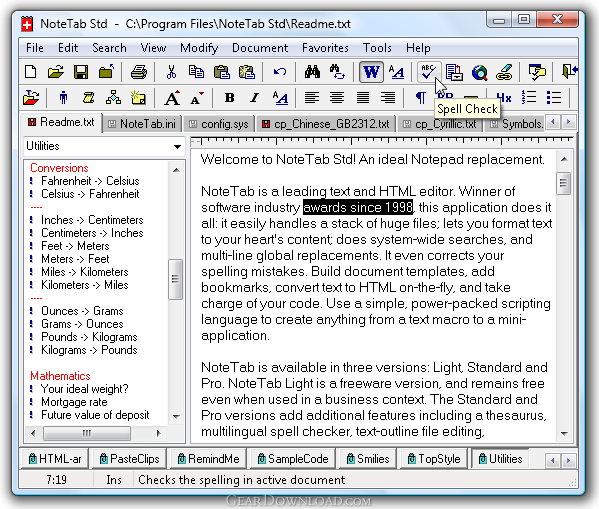Click the globe with magnifier browser-preview icon
The width and height of the screenshot is (599, 509).
pos(479,72)
